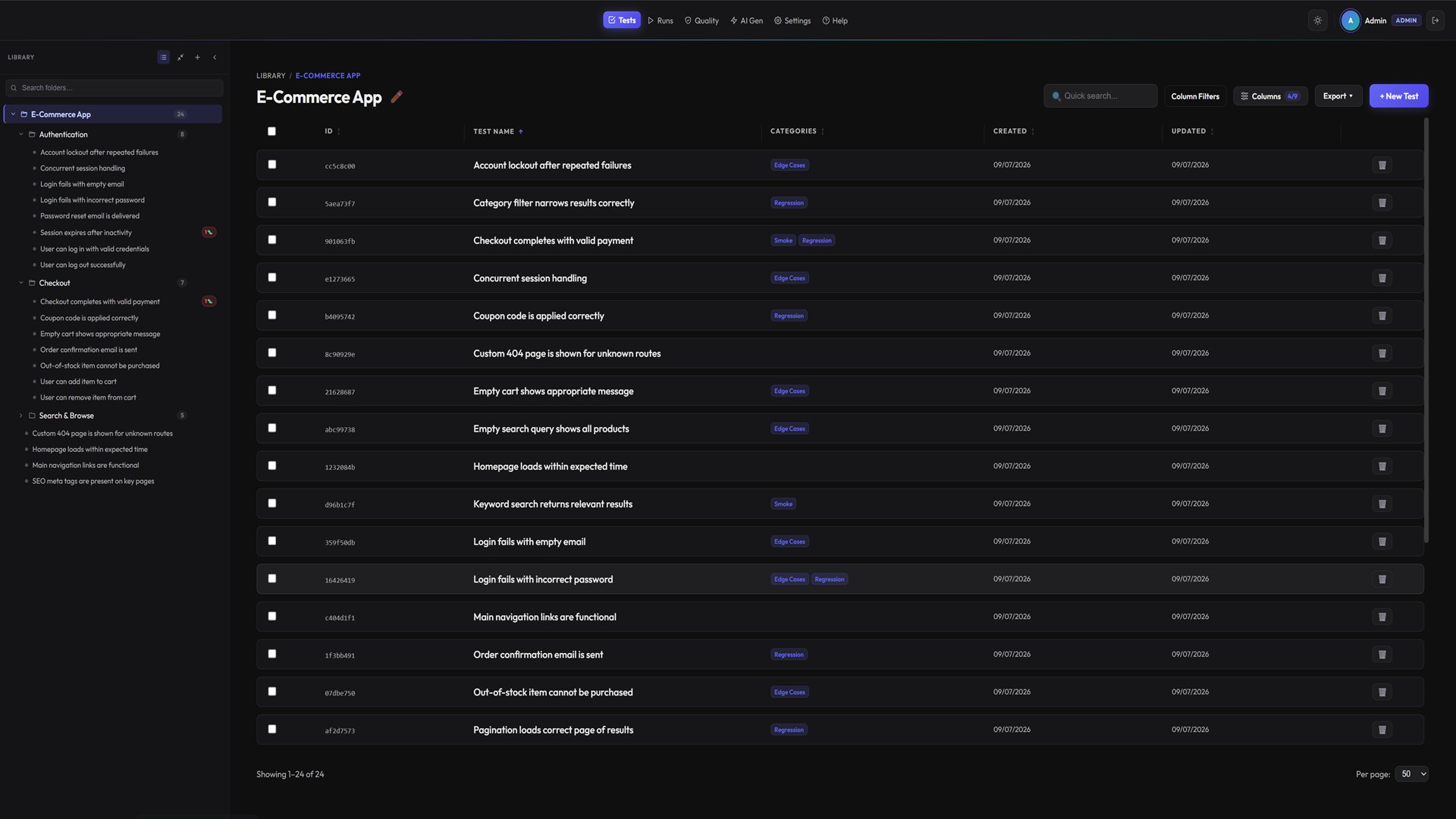Select checkbox for 'Pagination loads correct page of results'

271,730
